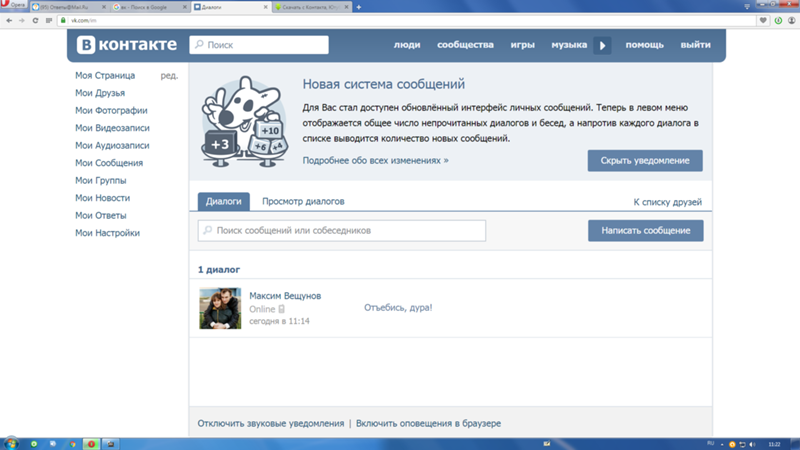The width and height of the screenshot is (800, 450).
Task: Click Отключить звуковые уведомления link
Action: click(270, 423)
